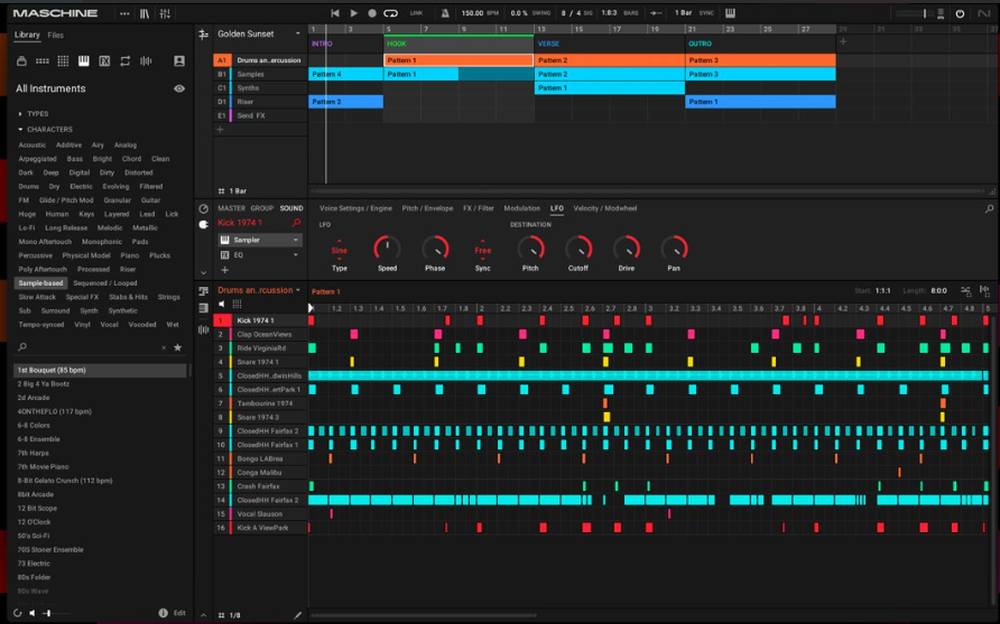Image resolution: width=1000 pixels, height=624 pixels.
Task: Click the NI logo in top right
Action: point(984,13)
